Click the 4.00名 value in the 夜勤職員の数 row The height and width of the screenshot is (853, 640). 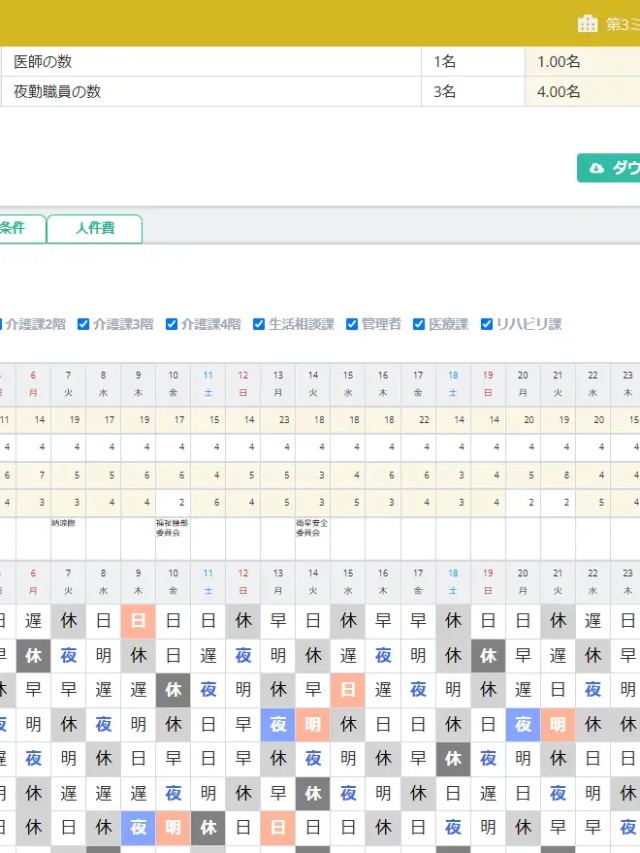[x=558, y=92]
